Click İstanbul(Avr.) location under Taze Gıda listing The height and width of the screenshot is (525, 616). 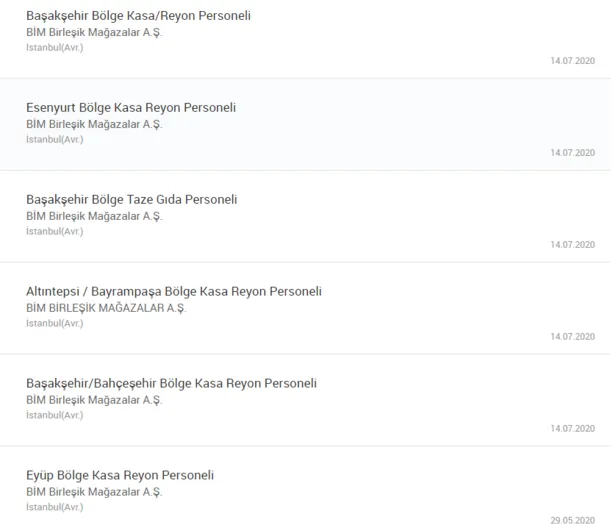click(x=55, y=232)
